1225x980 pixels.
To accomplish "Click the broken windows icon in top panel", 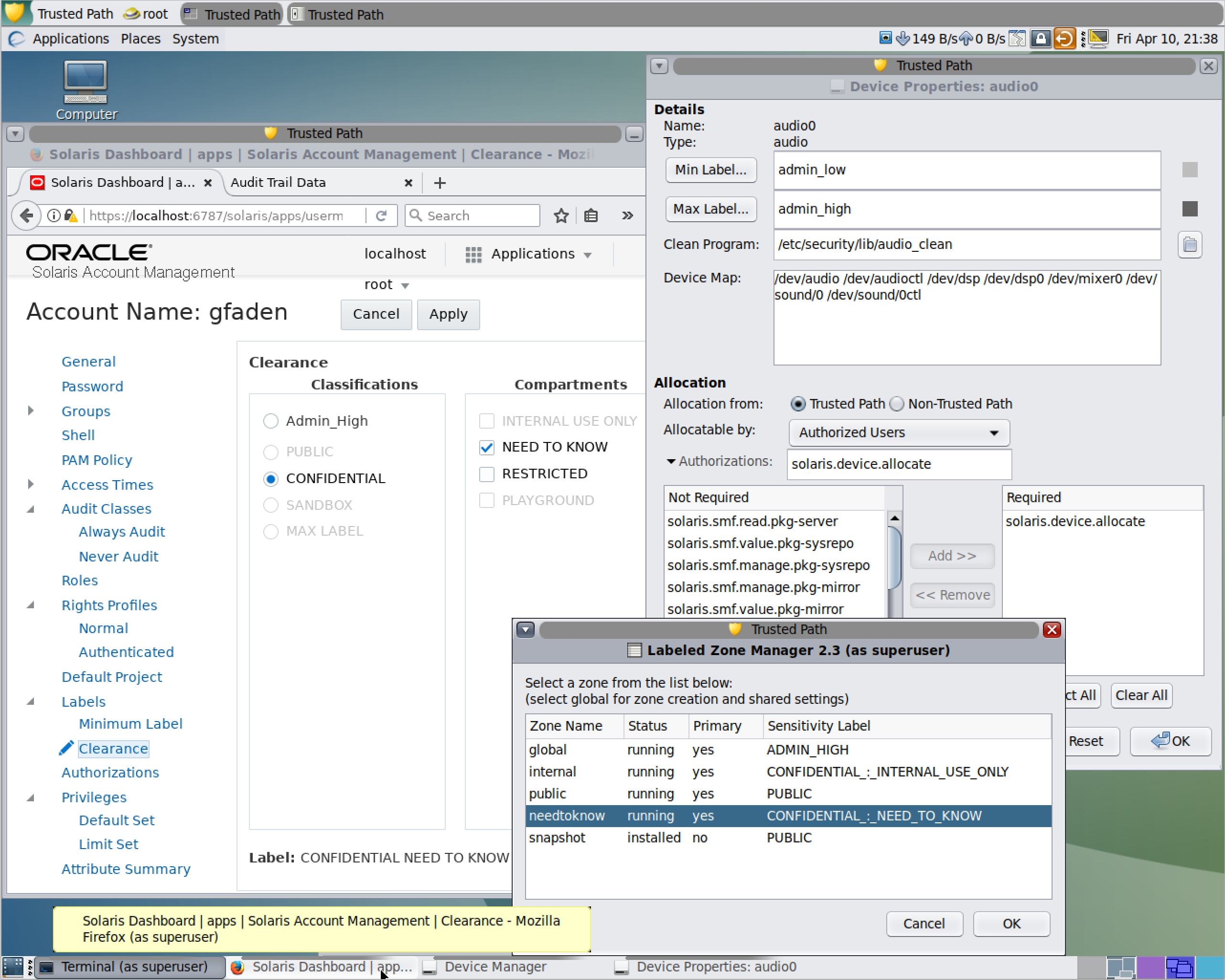I will point(1018,39).
